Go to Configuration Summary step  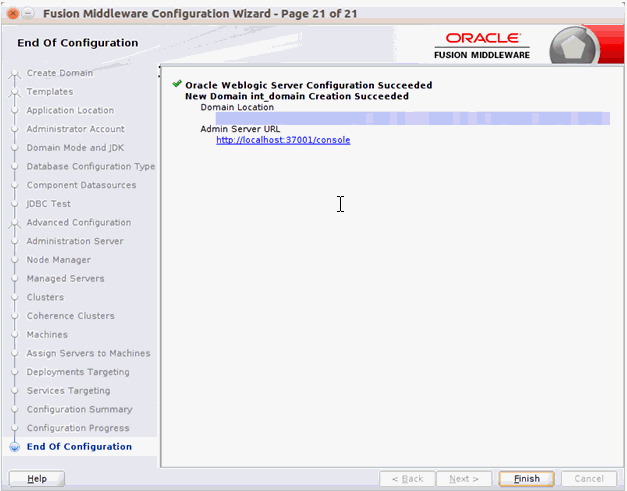point(80,409)
